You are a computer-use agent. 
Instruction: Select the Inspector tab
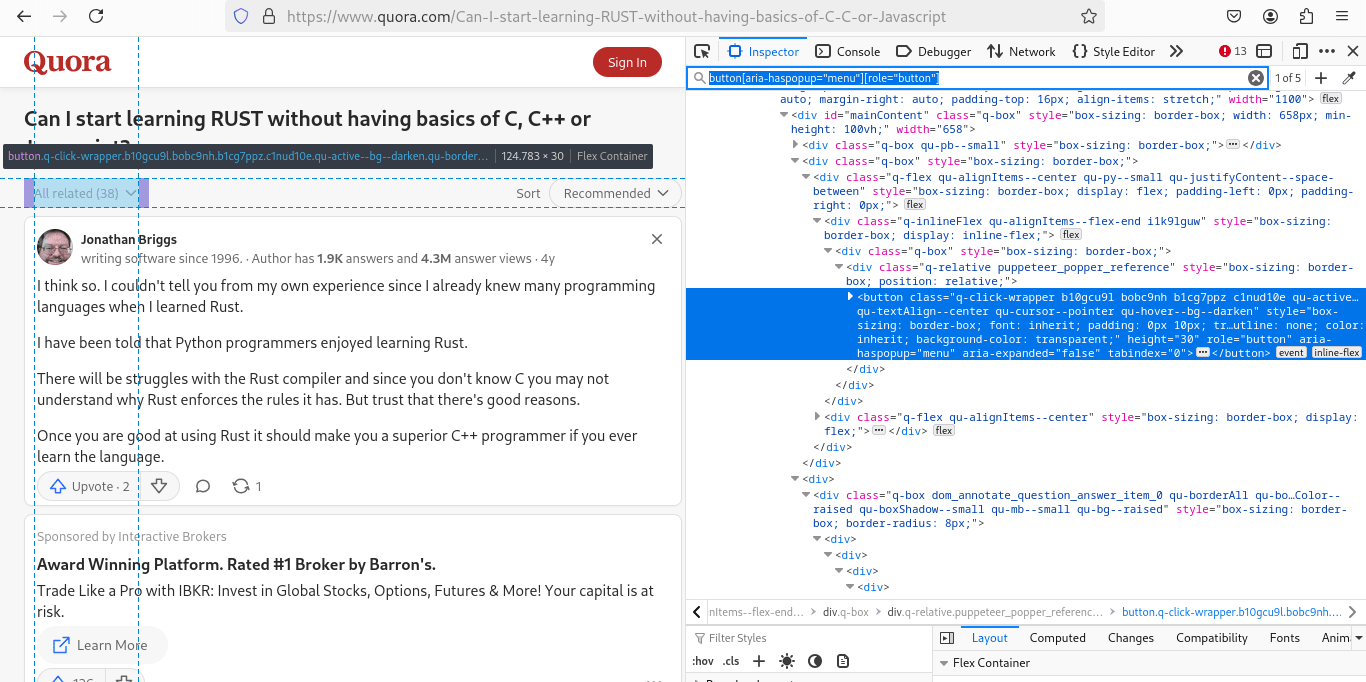(762, 51)
